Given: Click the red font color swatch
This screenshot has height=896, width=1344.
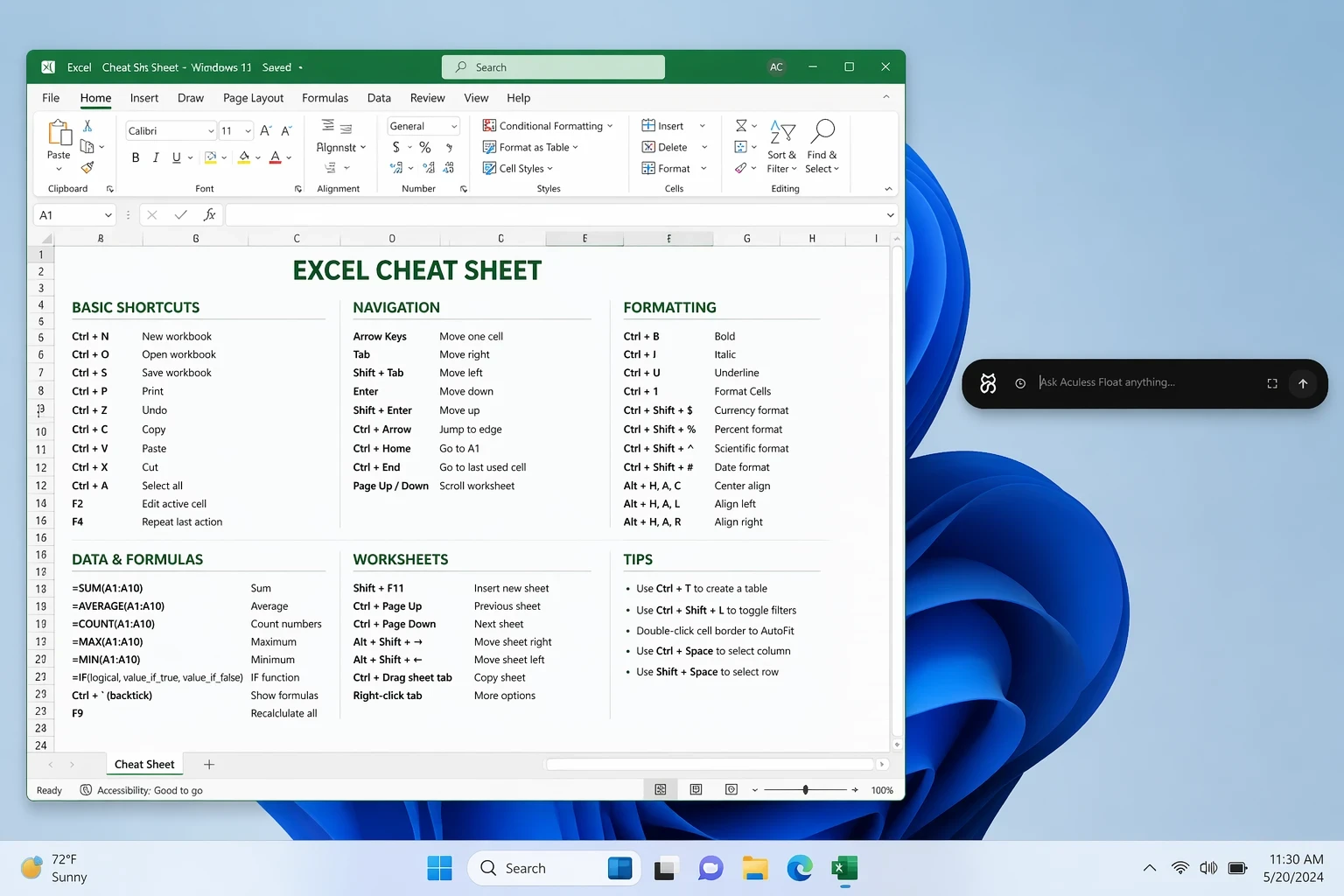Looking at the screenshot, I should tap(275, 157).
